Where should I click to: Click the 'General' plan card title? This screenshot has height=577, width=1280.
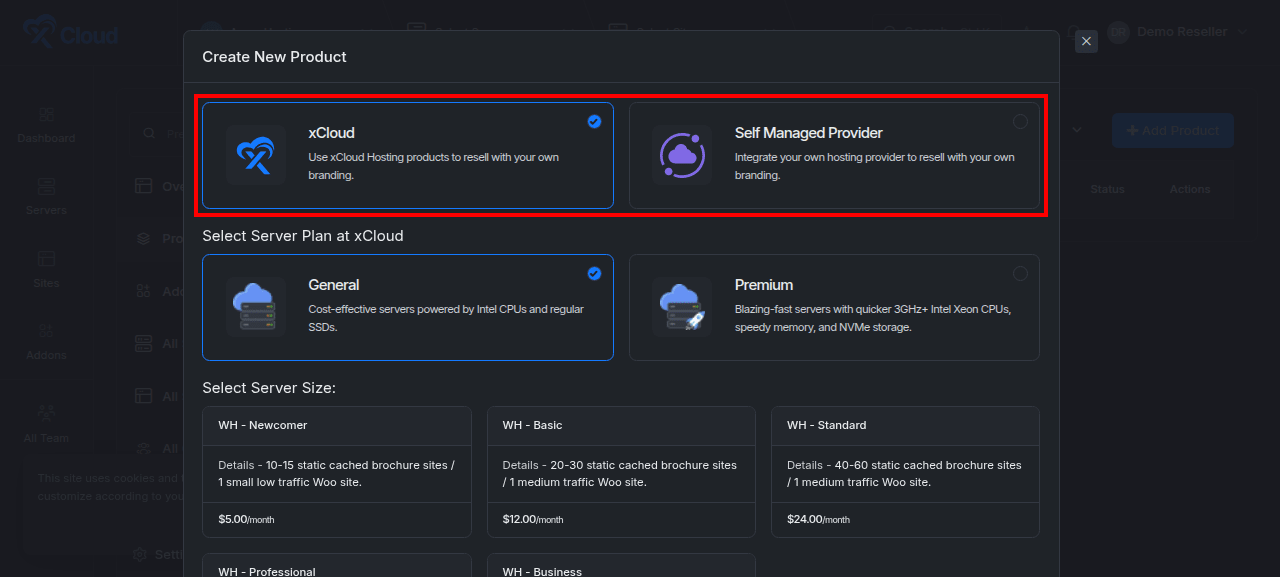[334, 285]
